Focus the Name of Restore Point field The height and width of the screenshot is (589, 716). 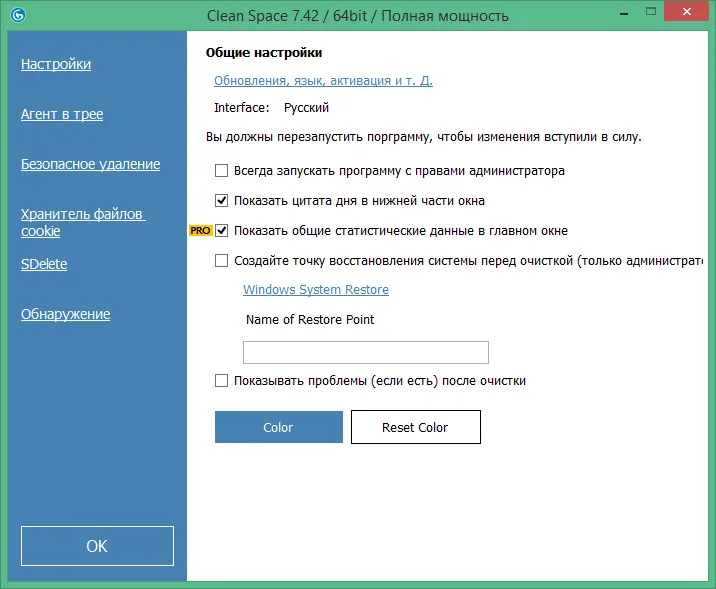tap(366, 352)
